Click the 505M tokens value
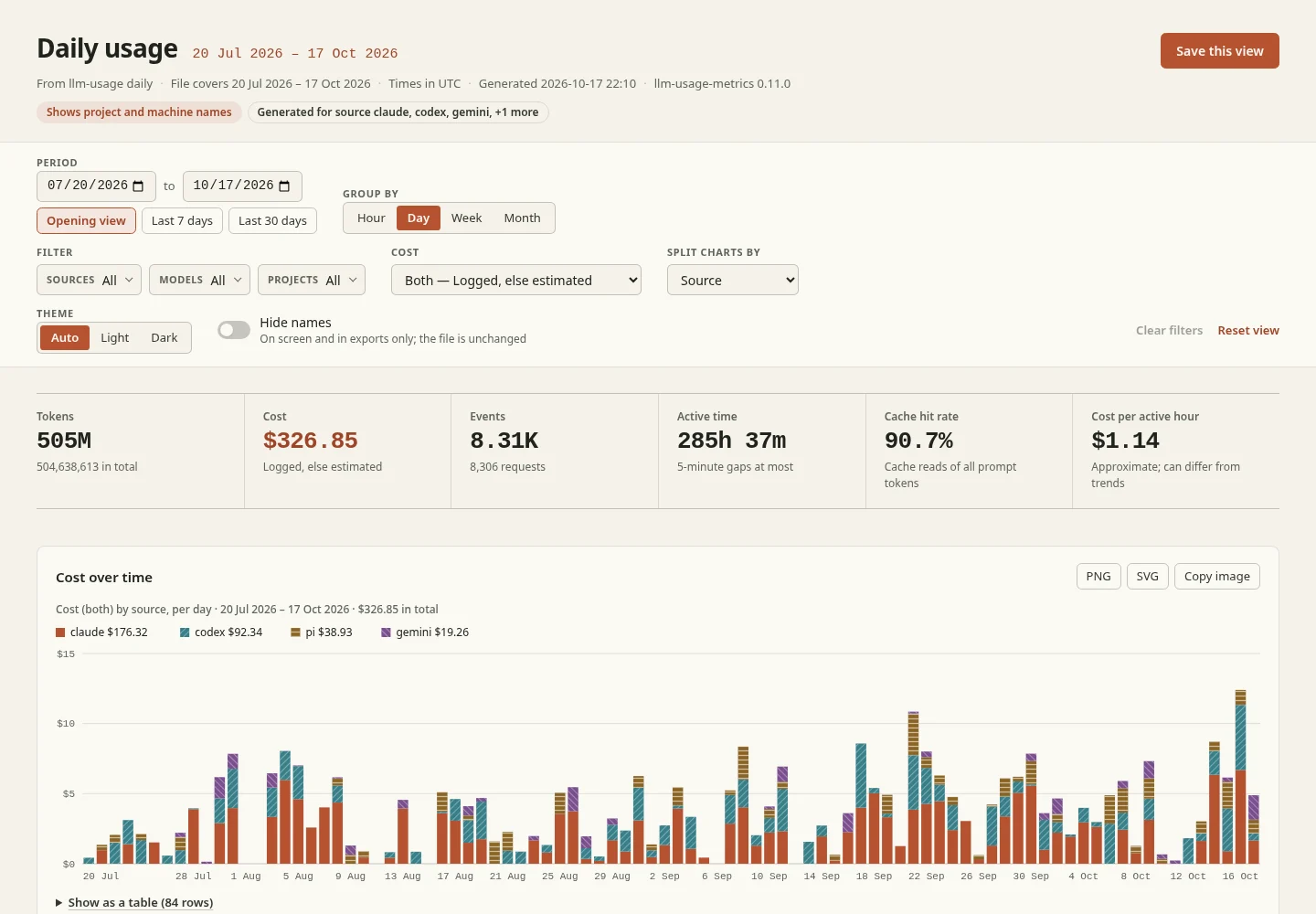Image resolution: width=1316 pixels, height=914 pixels. click(64, 441)
